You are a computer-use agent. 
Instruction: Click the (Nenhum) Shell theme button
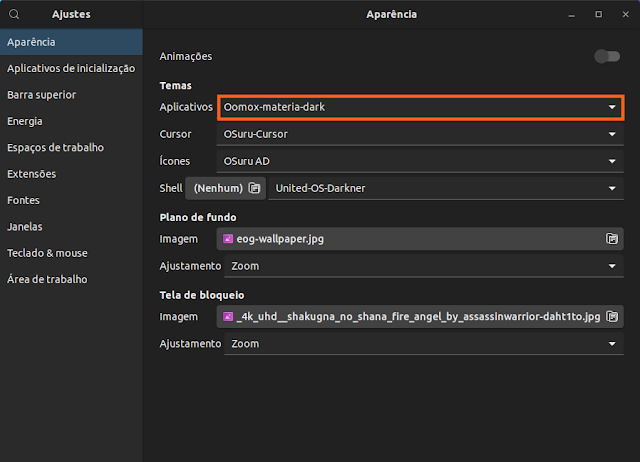click(226, 188)
